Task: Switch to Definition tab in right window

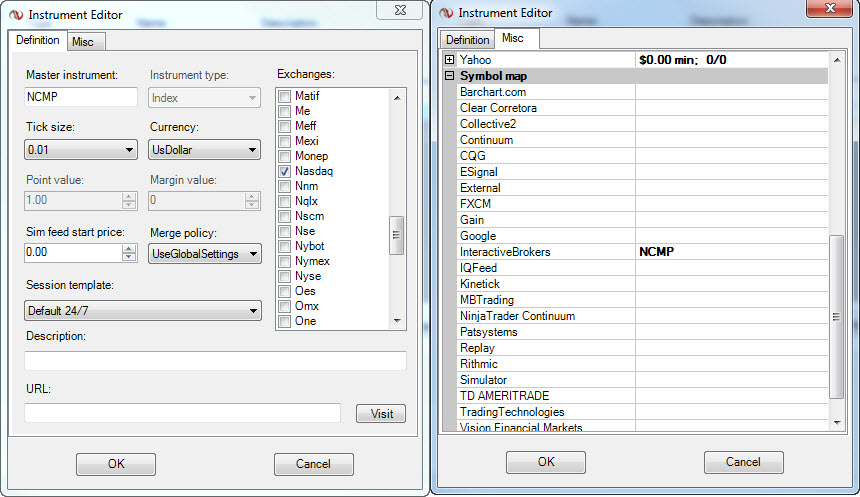Action: 467,39
